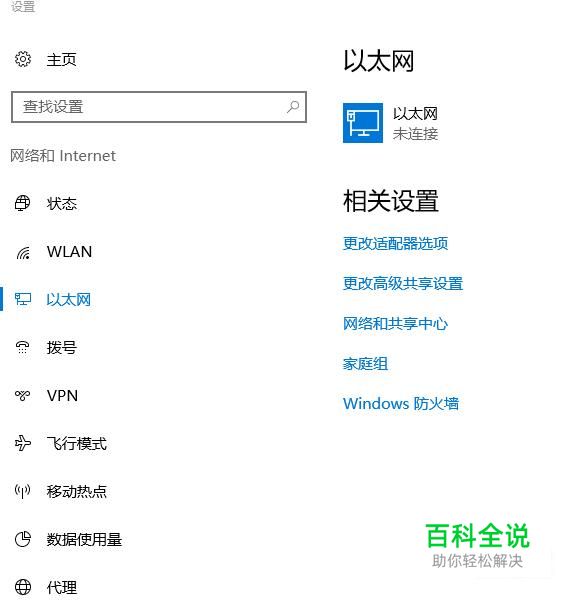
Task: Open the 拨号 dial-up section
Action: (x=62, y=348)
